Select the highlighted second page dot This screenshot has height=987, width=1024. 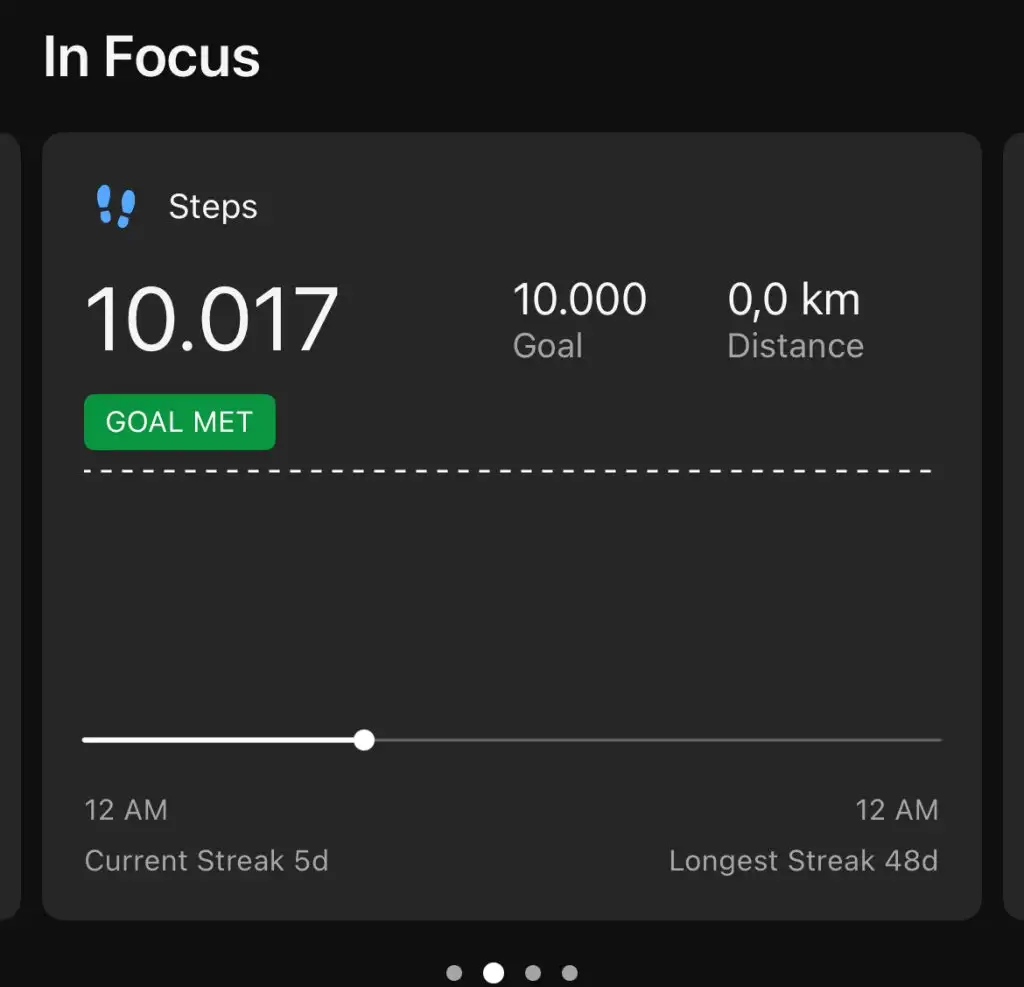click(493, 973)
